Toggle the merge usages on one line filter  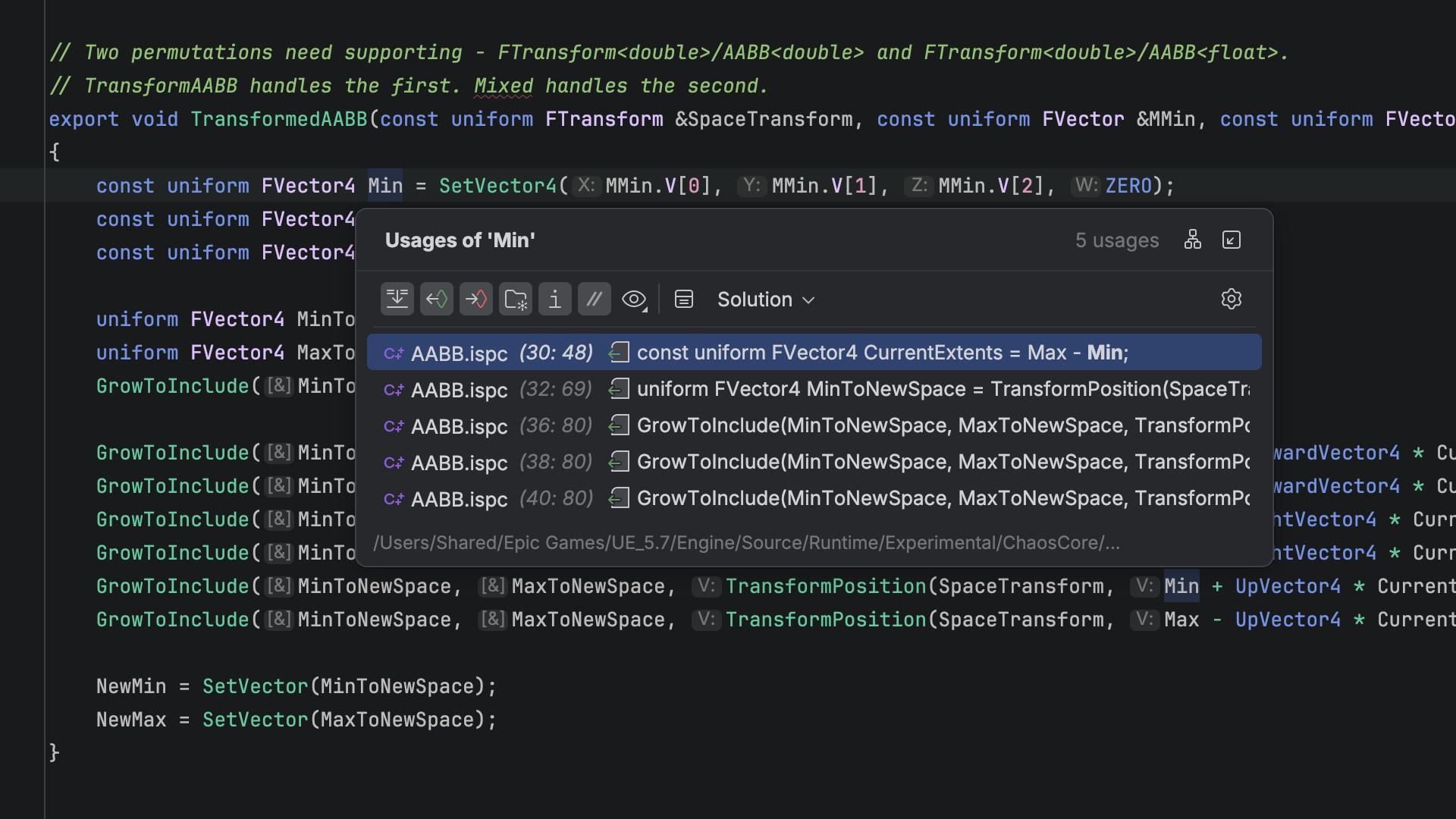click(x=397, y=300)
